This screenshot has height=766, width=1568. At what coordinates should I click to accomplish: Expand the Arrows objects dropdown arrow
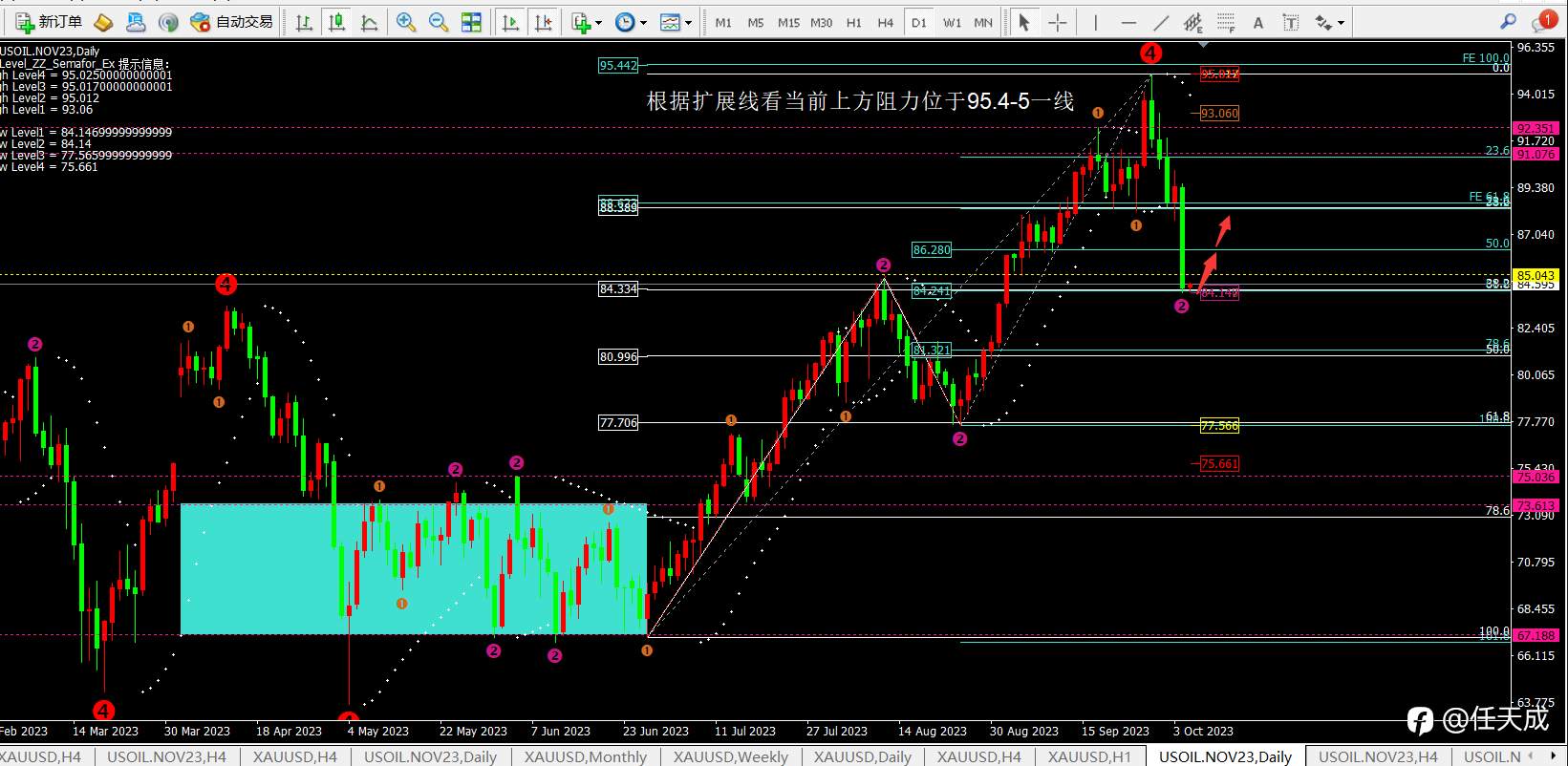click(x=1341, y=22)
